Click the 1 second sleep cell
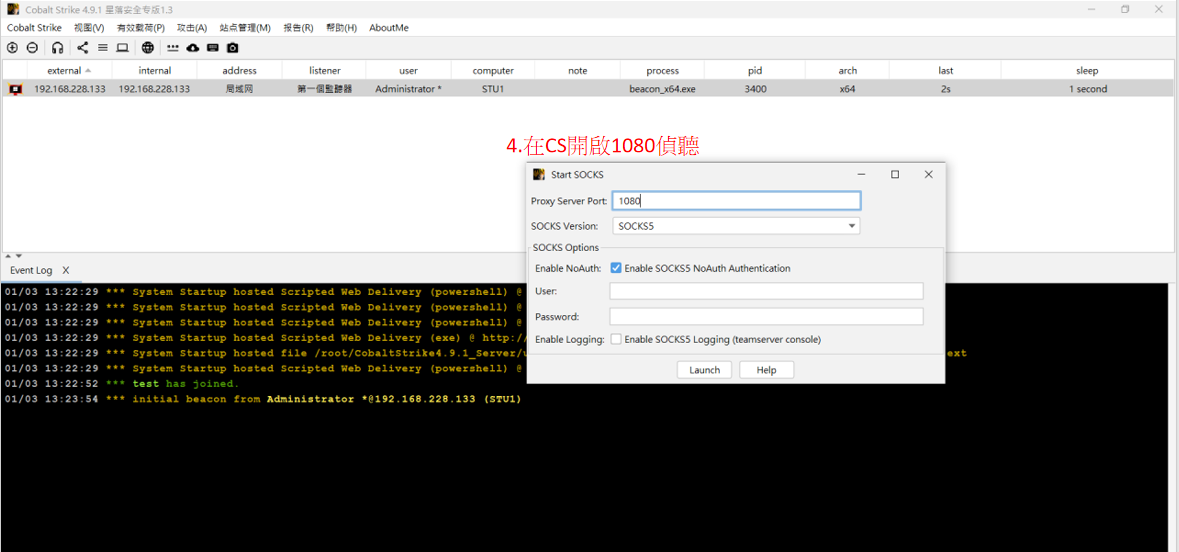 point(1088,89)
